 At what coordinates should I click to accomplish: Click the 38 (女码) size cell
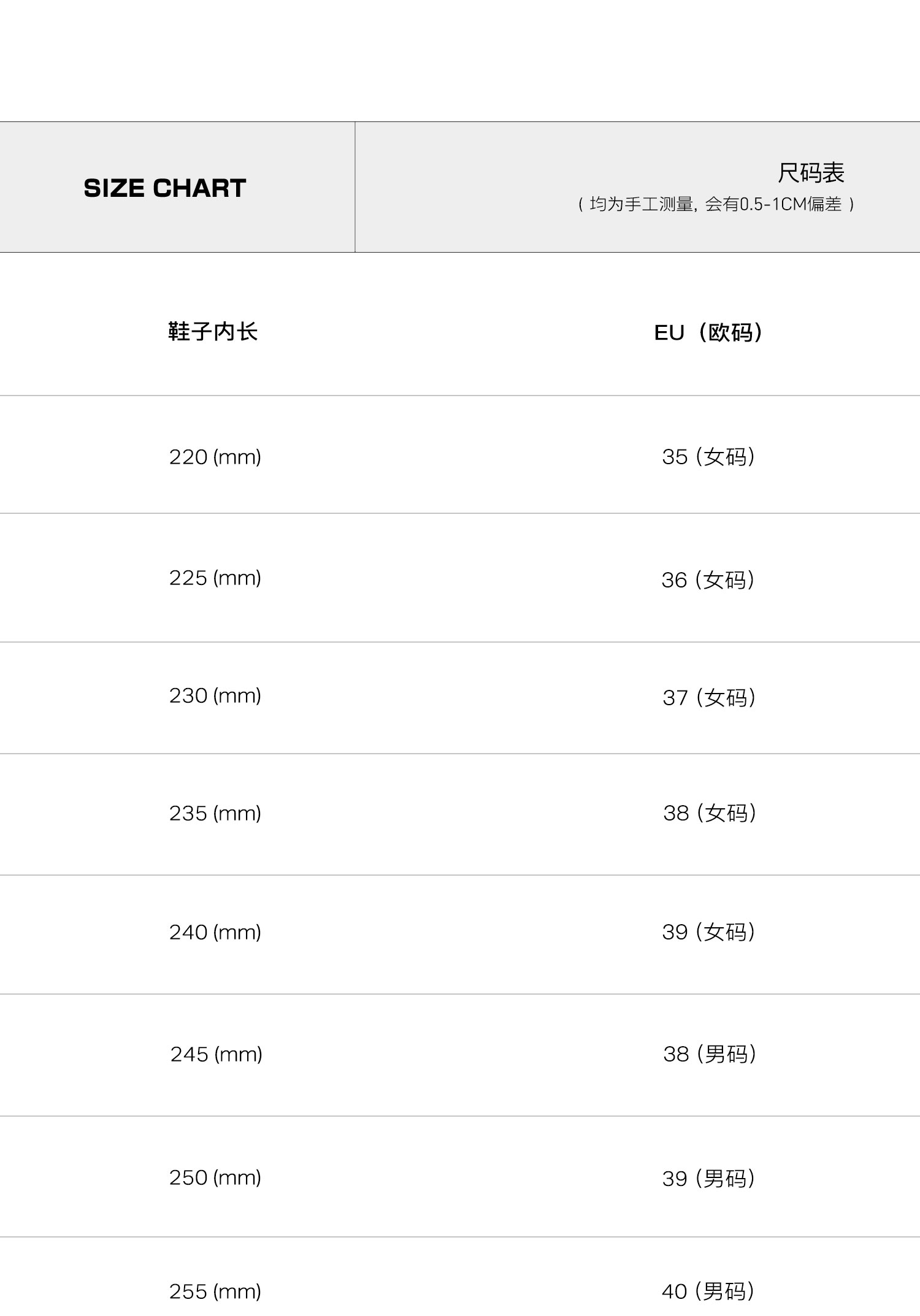click(710, 813)
